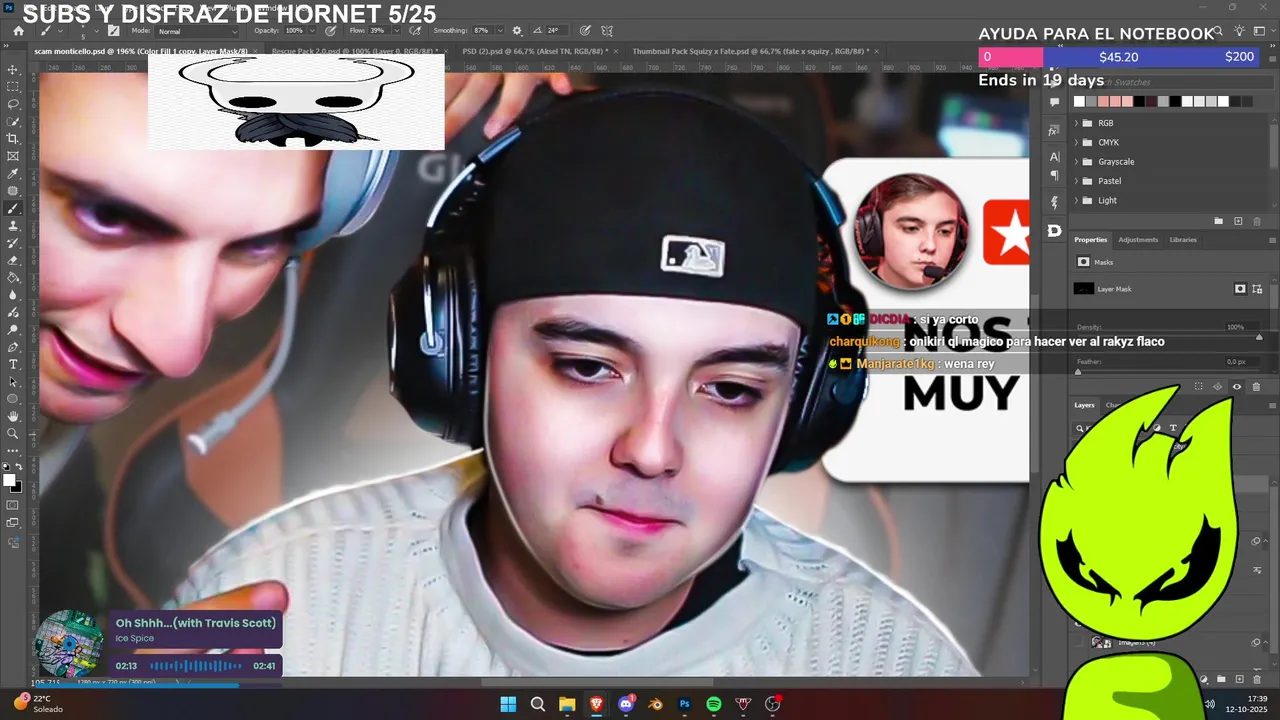Expand the Pastel swatch folder
Screen dimensions: 1280x720
point(1076,181)
